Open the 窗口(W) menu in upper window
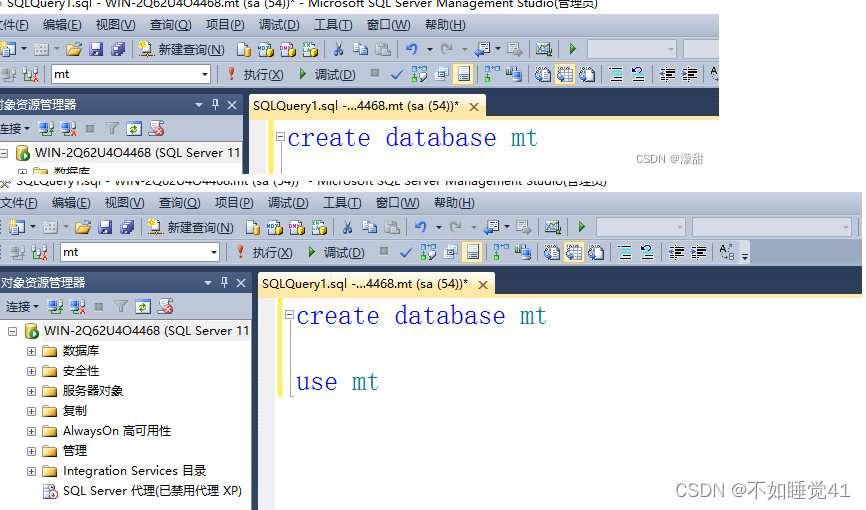 click(388, 25)
